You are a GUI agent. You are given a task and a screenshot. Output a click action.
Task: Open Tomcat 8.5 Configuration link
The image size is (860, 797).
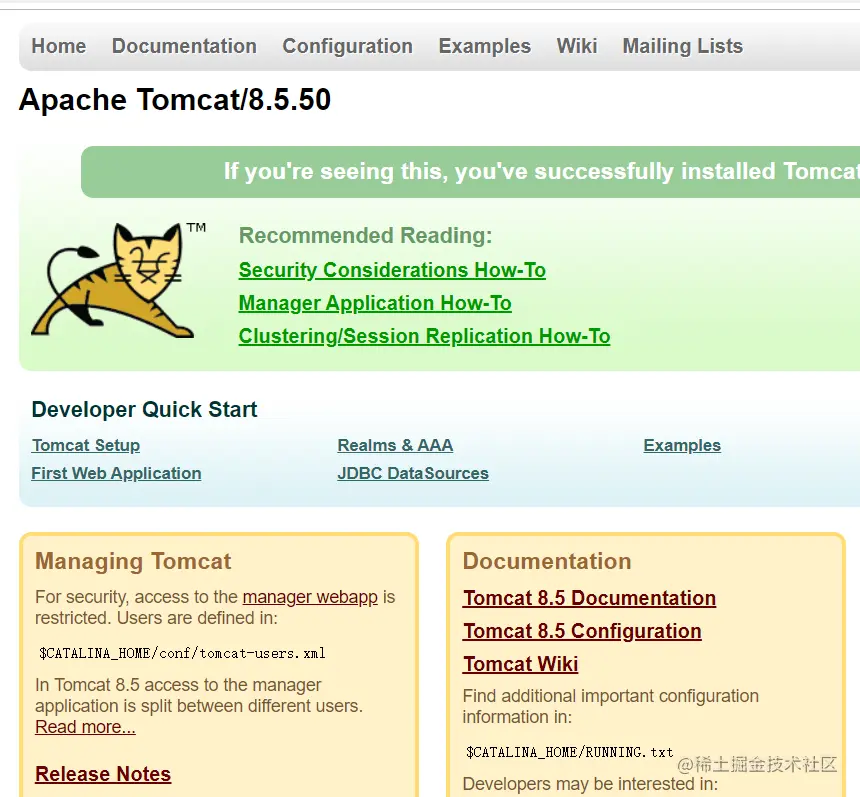pyautogui.click(x=582, y=631)
